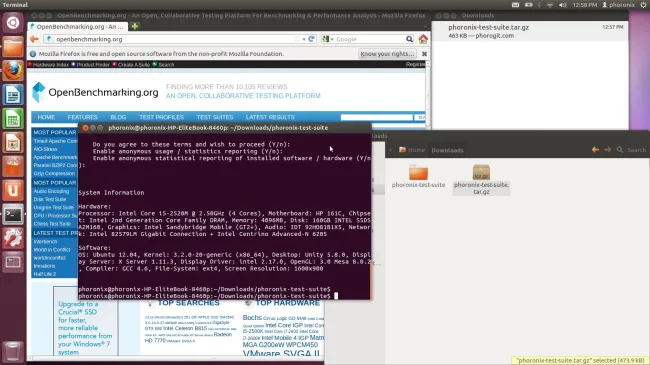Go back in file manager with arrow
The image size is (650, 365).
click(595, 150)
